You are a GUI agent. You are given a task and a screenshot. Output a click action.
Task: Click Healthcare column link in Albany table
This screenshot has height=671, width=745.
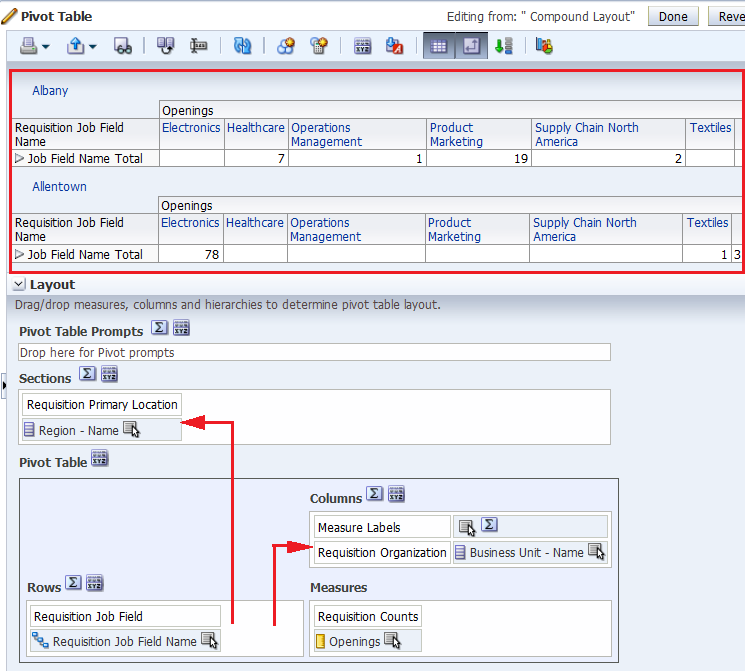[x=256, y=128]
